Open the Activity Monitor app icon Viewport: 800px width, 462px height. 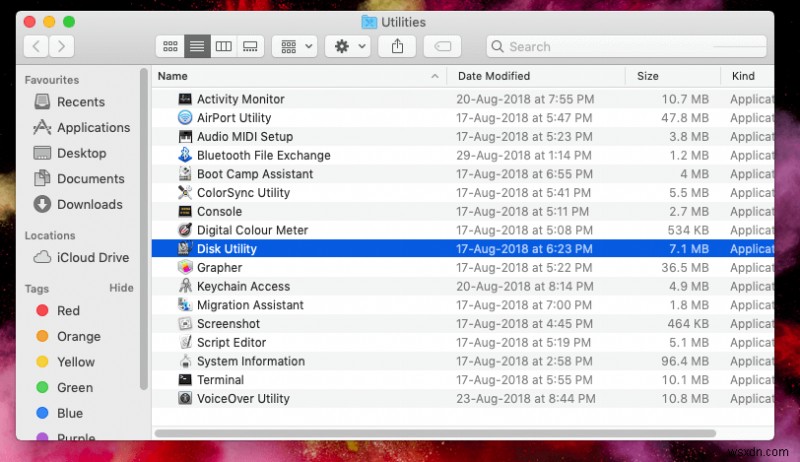pos(185,99)
